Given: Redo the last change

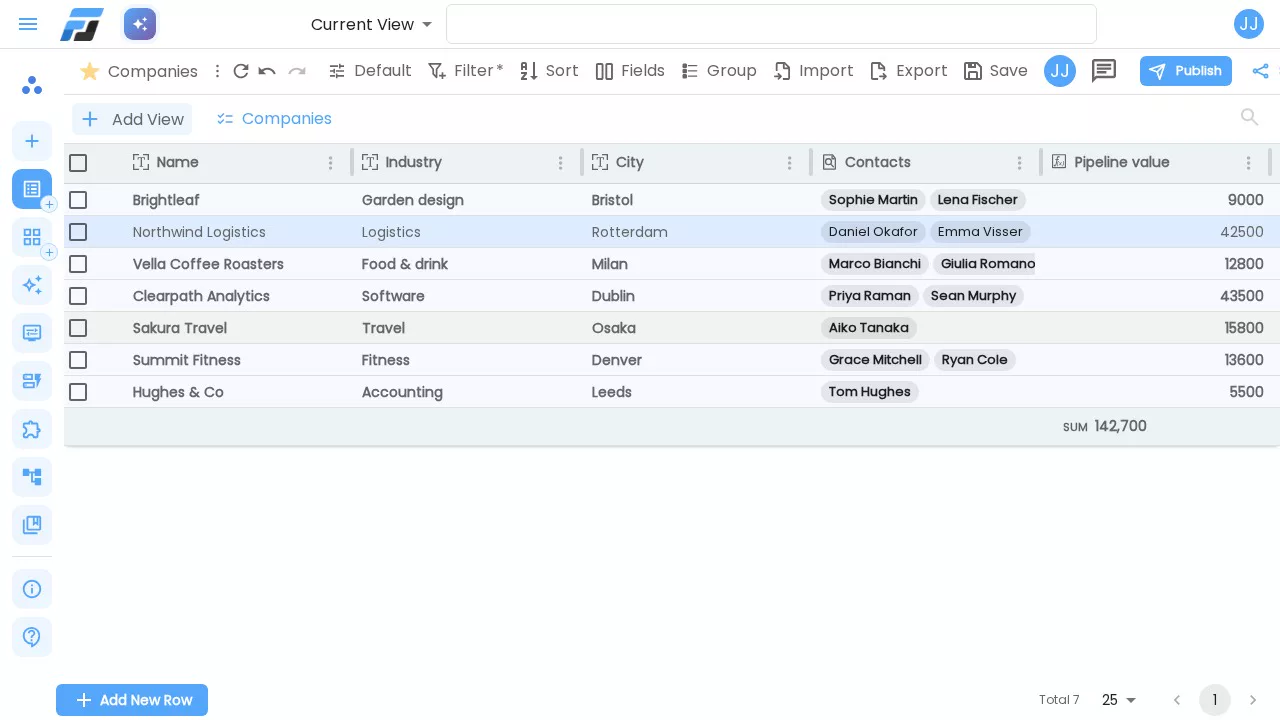Looking at the screenshot, I should (x=297, y=71).
